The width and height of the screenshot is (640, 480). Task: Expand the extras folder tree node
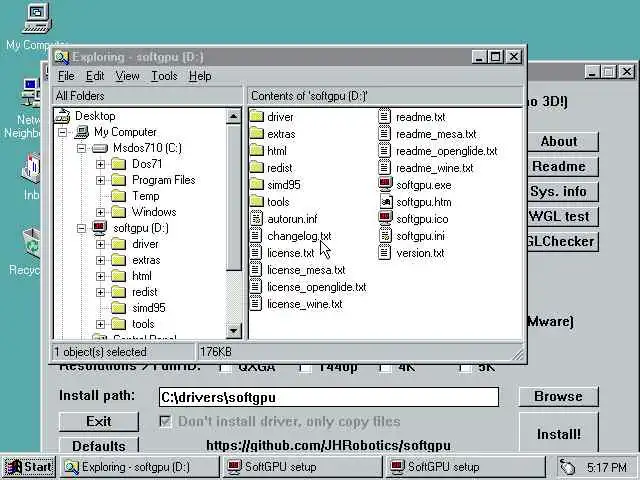(100, 260)
